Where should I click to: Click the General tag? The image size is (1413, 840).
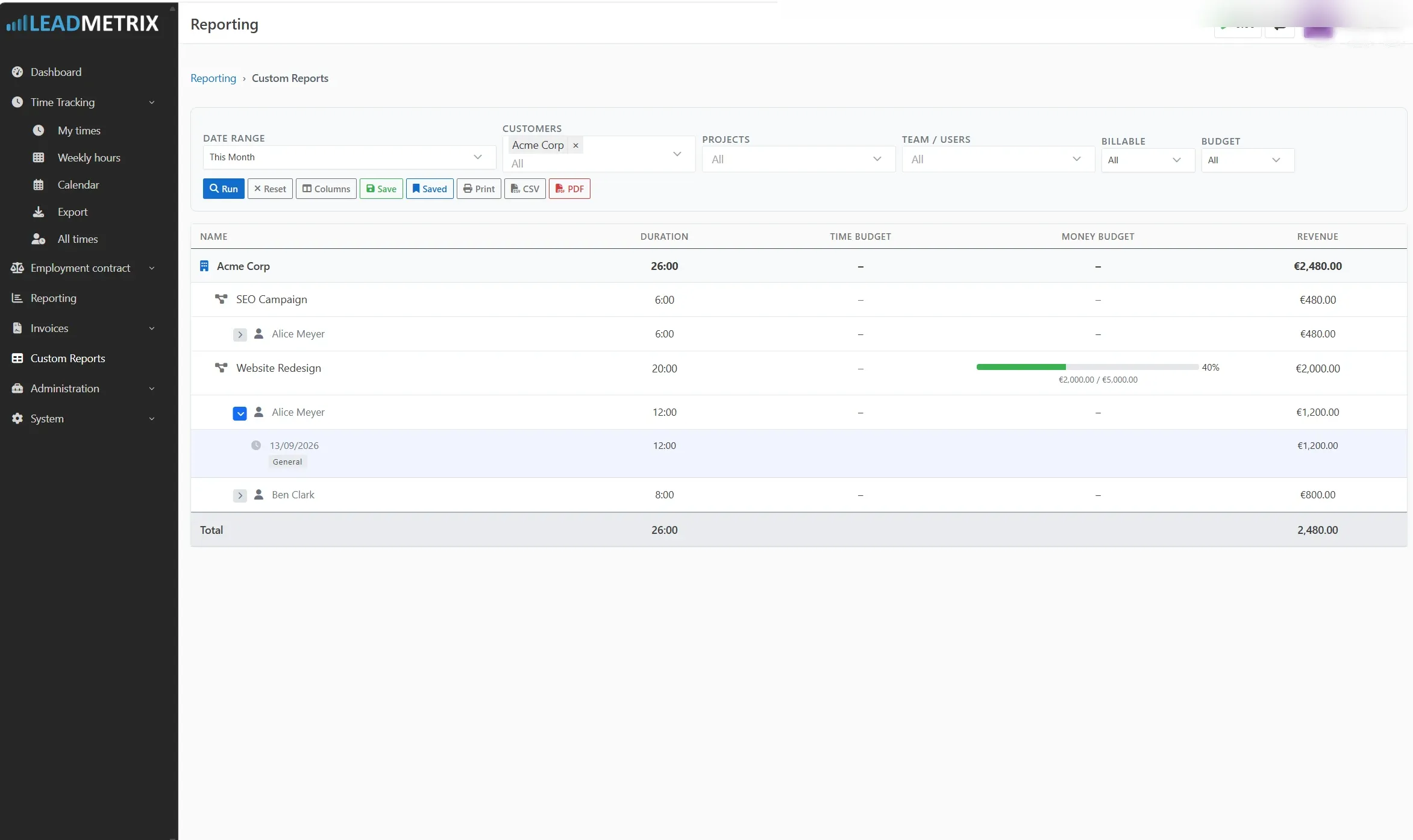point(287,462)
